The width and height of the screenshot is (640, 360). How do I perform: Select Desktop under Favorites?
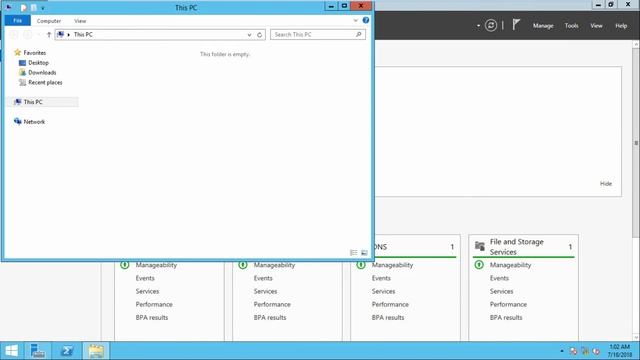click(x=38, y=62)
